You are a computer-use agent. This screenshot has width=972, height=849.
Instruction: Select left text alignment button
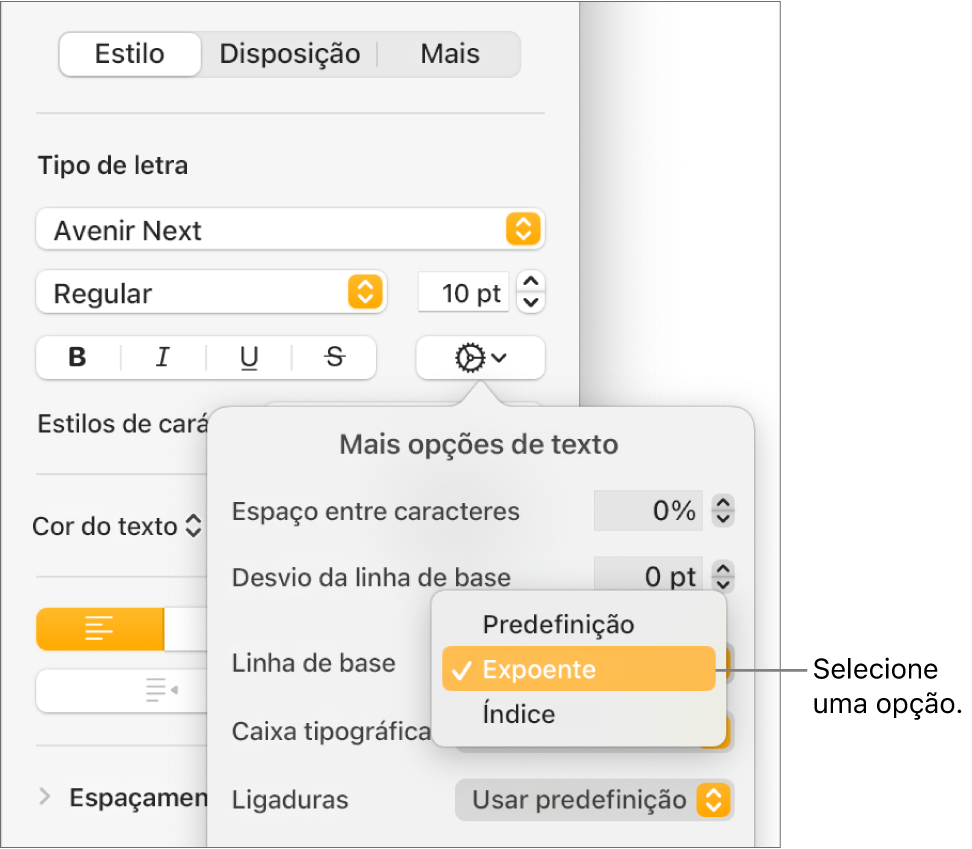pyautogui.click(x=100, y=630)
